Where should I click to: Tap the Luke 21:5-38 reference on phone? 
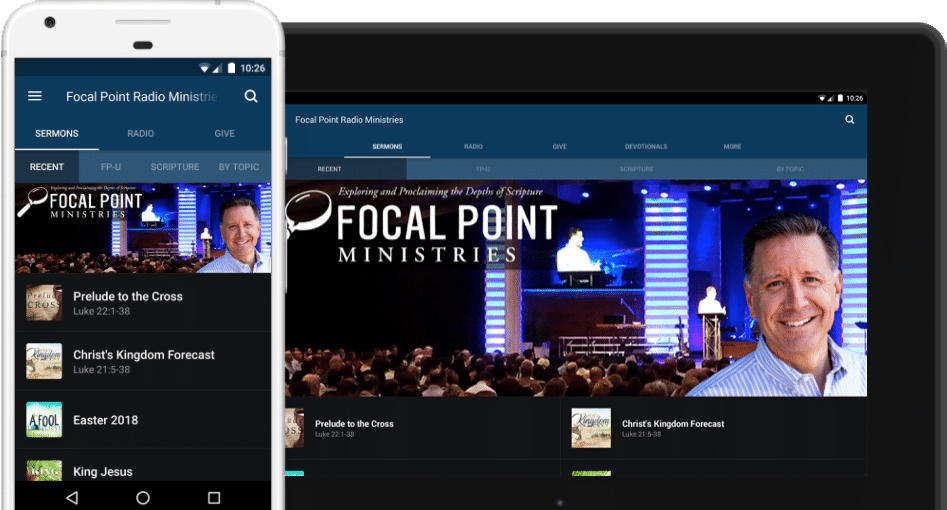tap(101, 370)
